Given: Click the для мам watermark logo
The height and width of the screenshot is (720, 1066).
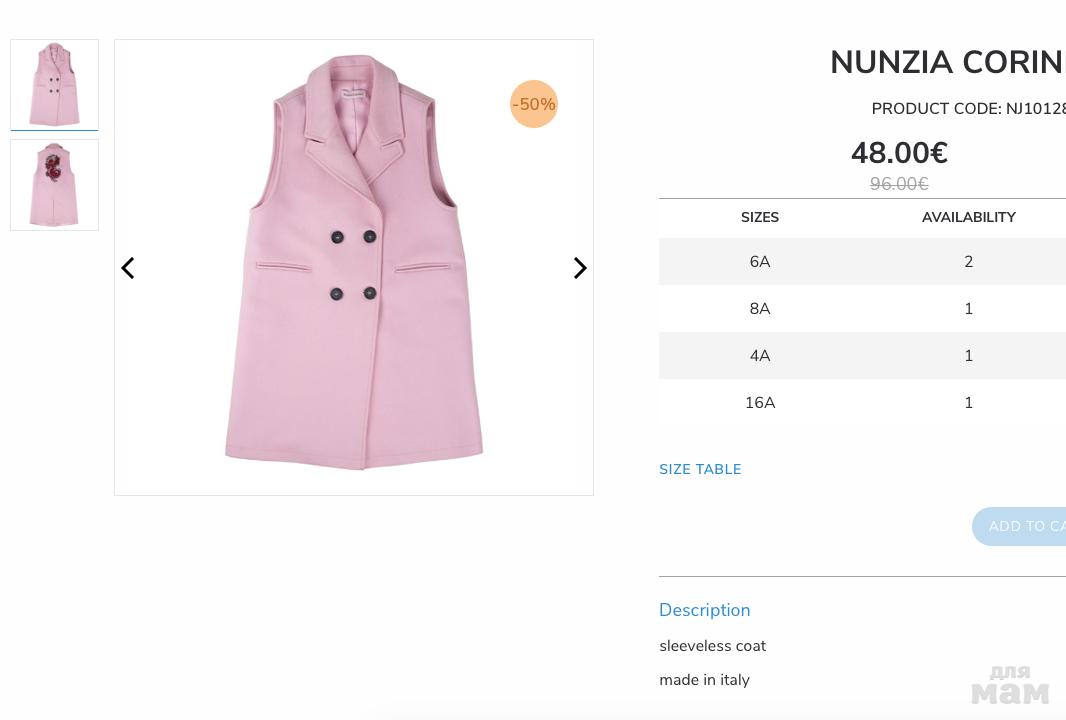Looking at the screenshot, I should (1010, 686).
